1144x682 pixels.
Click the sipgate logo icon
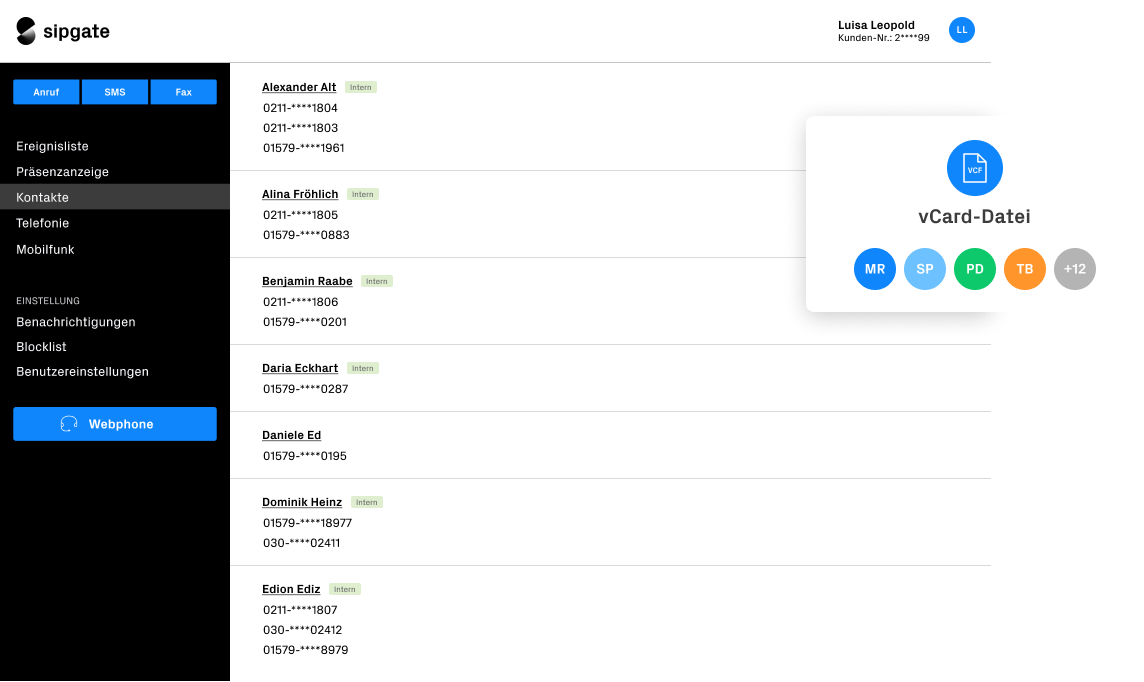[x=26, y=31]
